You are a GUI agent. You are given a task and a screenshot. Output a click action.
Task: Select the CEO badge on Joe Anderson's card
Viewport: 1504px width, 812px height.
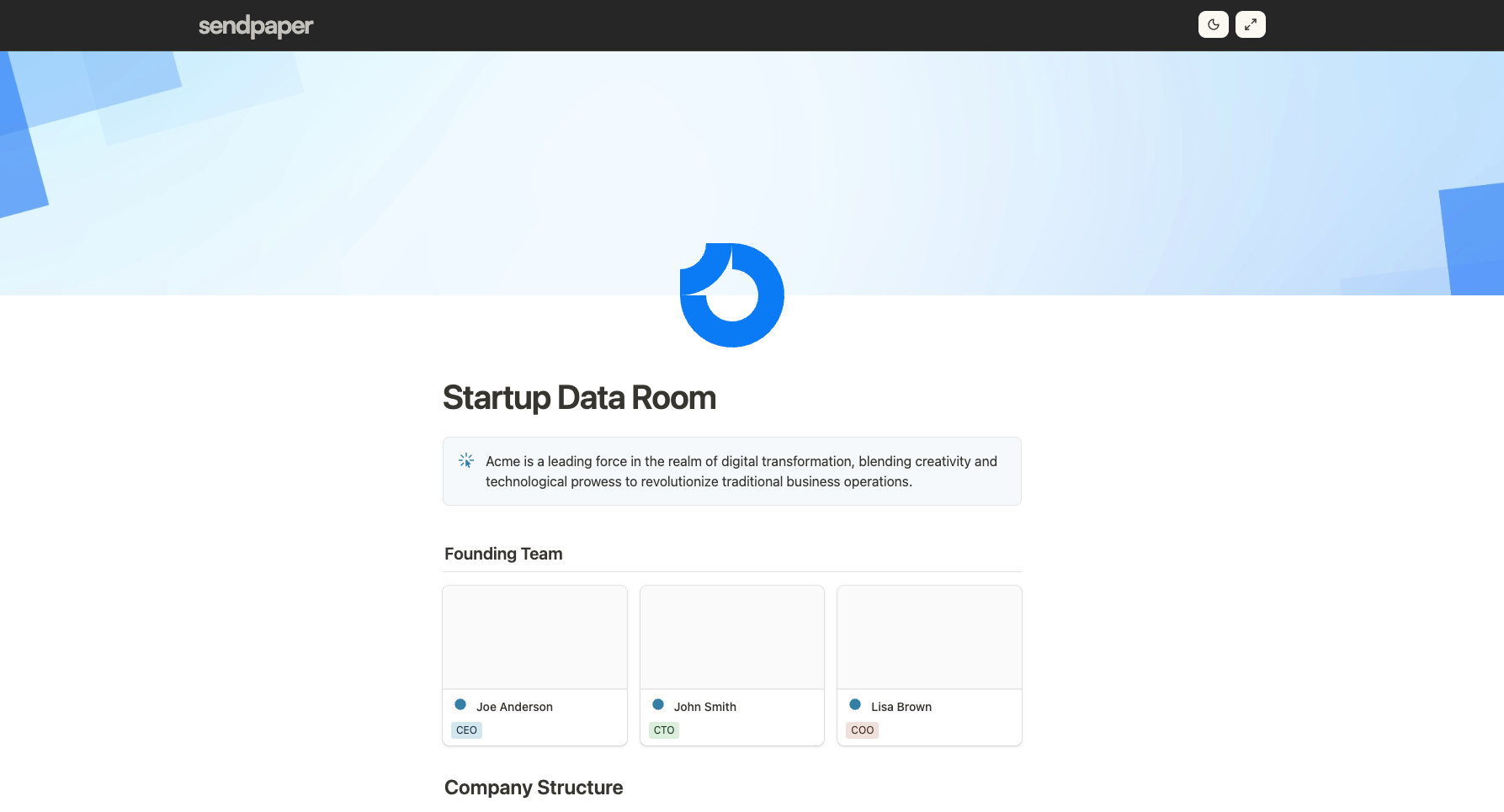coord(466,730)
